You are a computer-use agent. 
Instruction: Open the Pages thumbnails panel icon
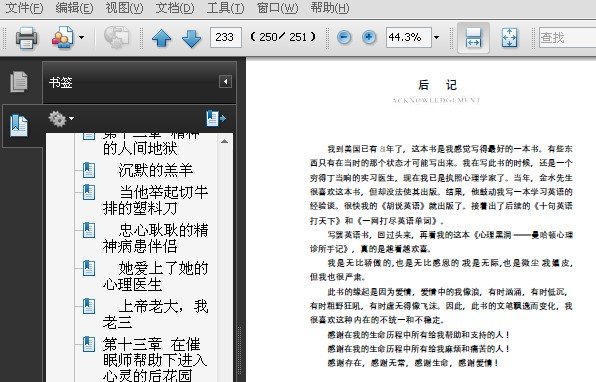[x=19, y=81]
